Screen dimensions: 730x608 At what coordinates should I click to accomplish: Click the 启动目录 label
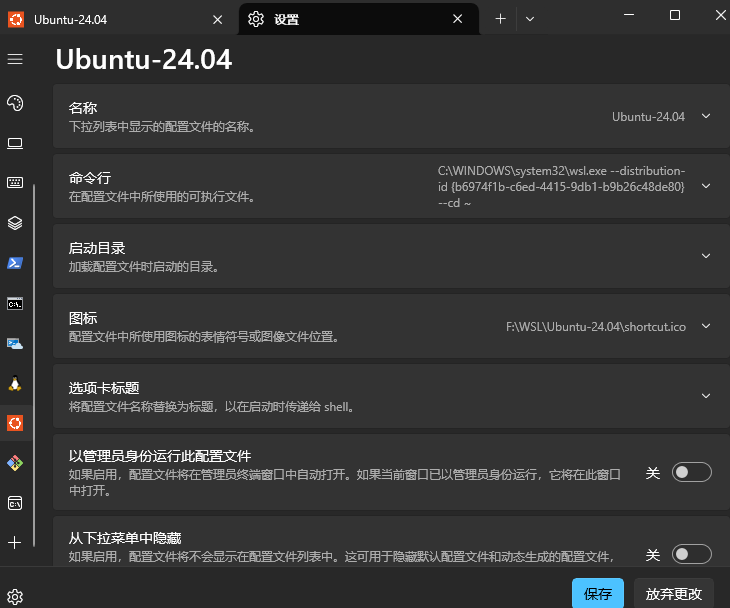point(97,248)
